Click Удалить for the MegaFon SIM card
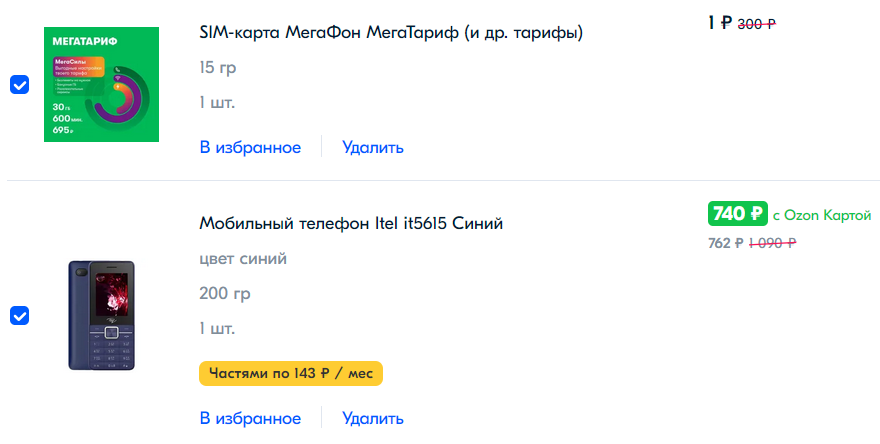880x444 pixels. click(373, 148)
